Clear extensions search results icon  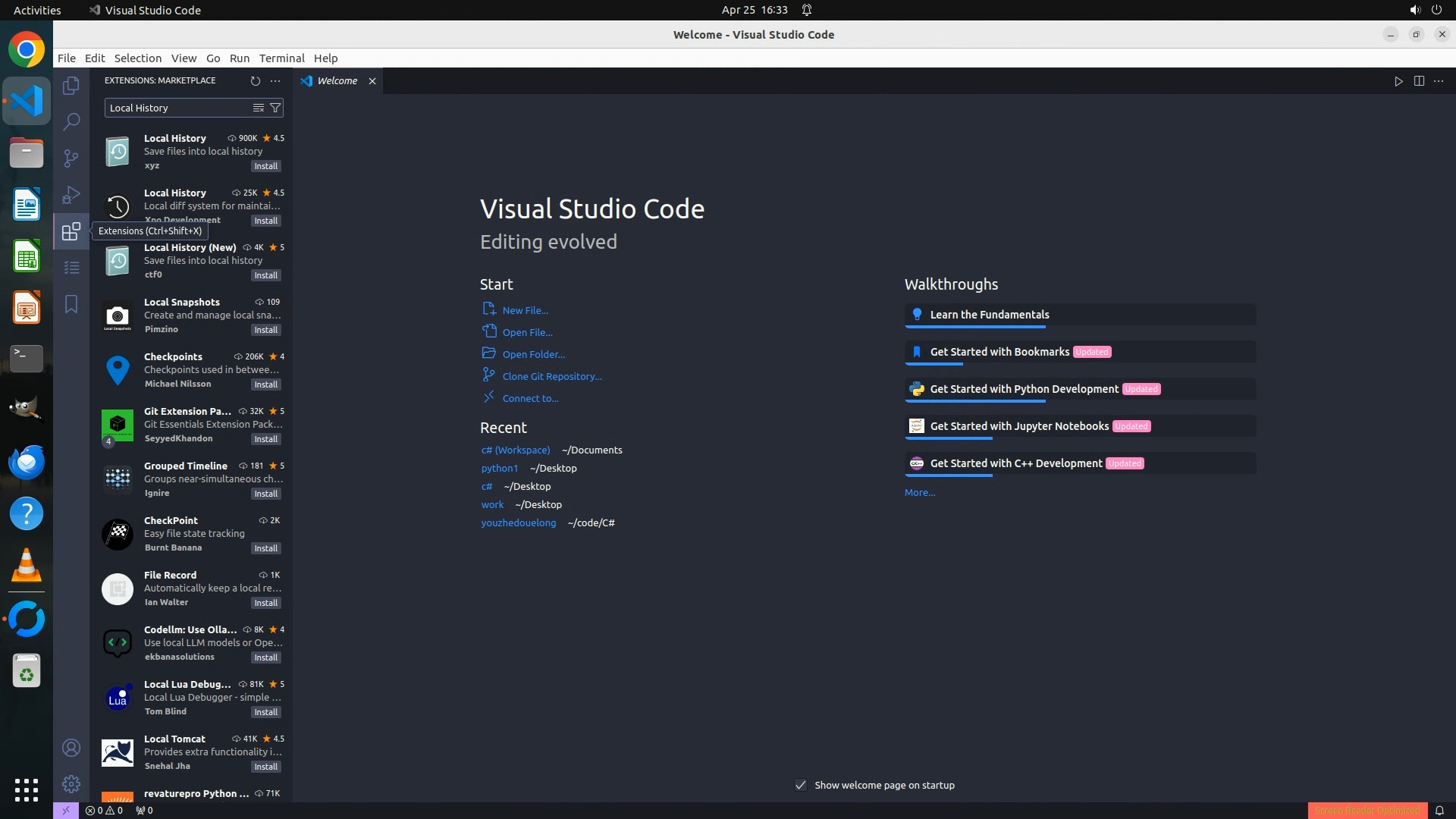pos(259,108)
